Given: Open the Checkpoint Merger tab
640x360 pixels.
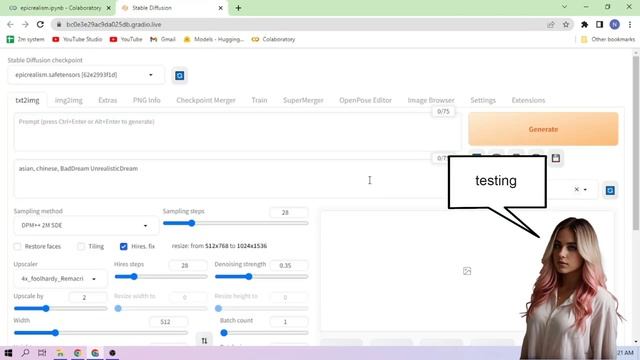Looking at the screenshot, I should point(206,100).
